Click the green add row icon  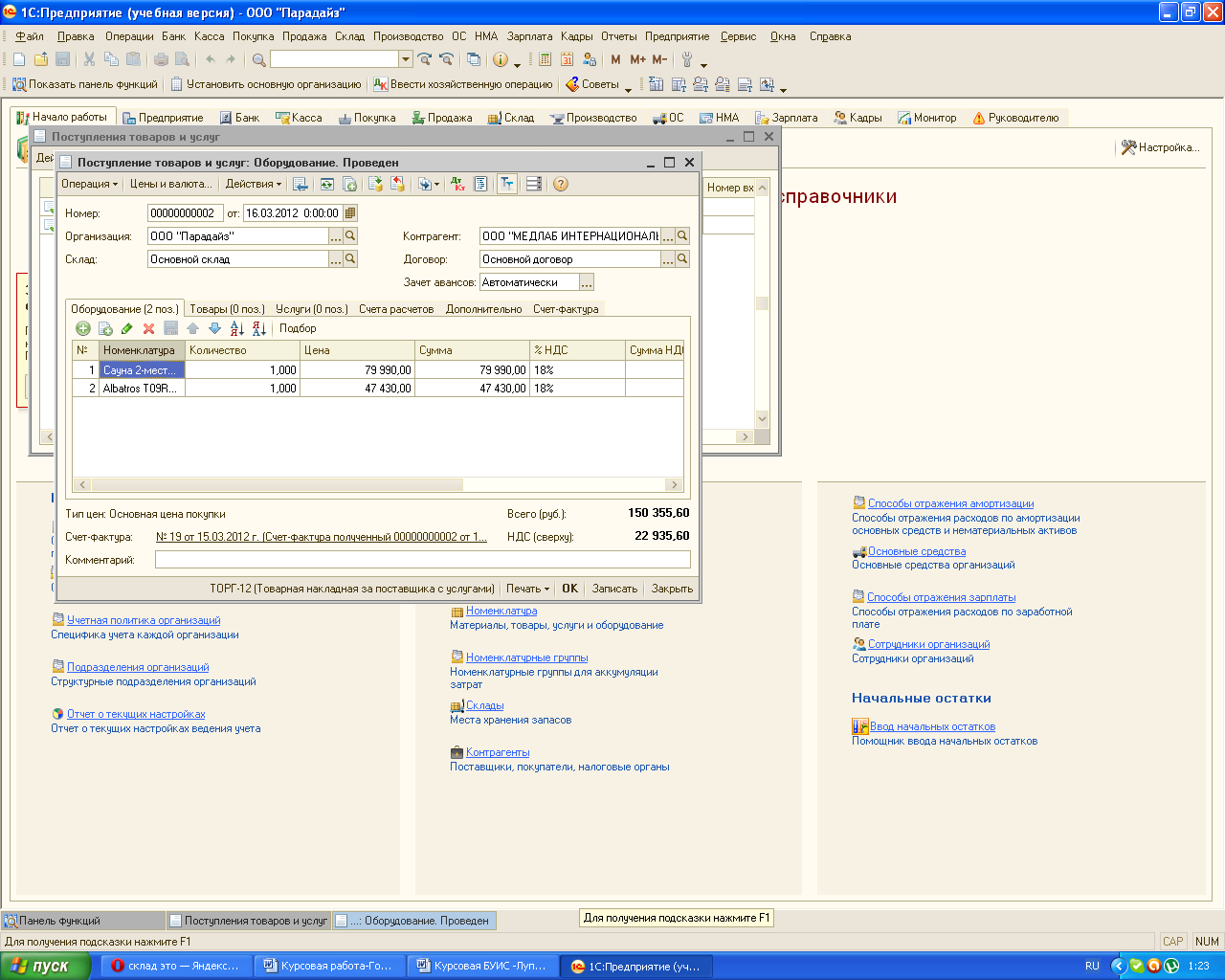(83, 328)
